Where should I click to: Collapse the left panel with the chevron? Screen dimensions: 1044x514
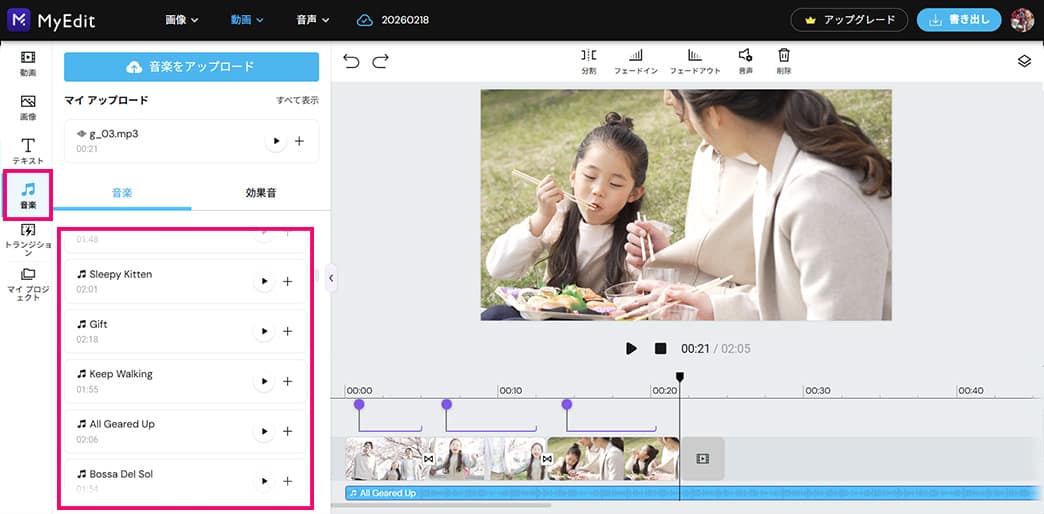tap(331, 278)
